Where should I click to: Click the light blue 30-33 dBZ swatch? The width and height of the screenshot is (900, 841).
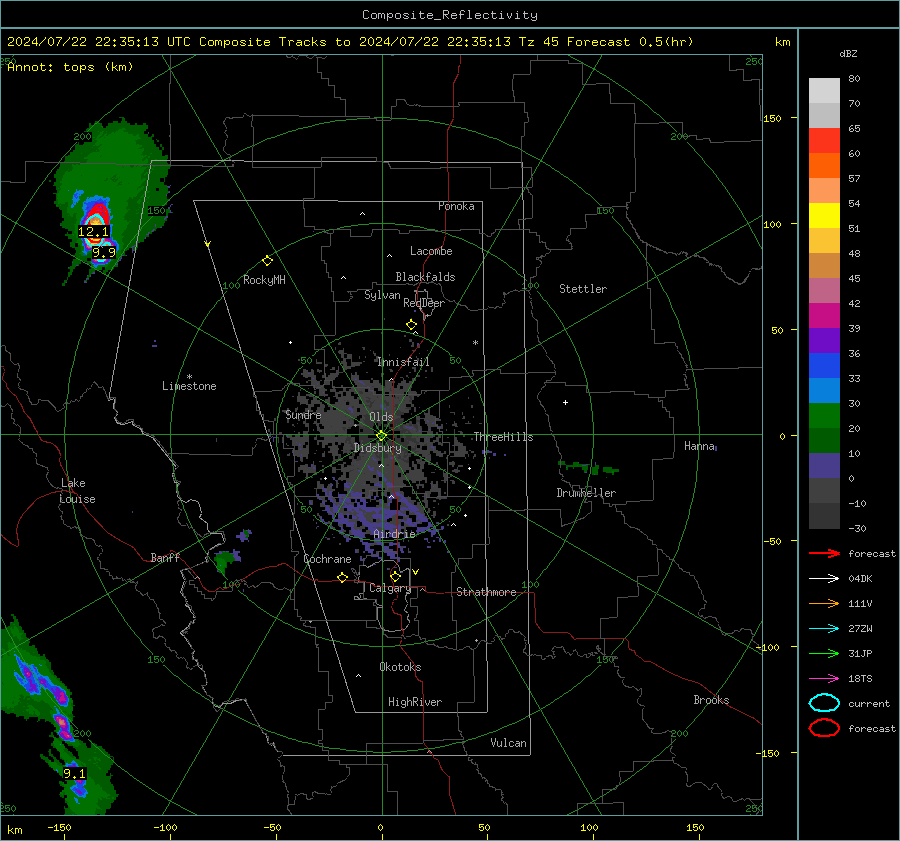(824, 390)
